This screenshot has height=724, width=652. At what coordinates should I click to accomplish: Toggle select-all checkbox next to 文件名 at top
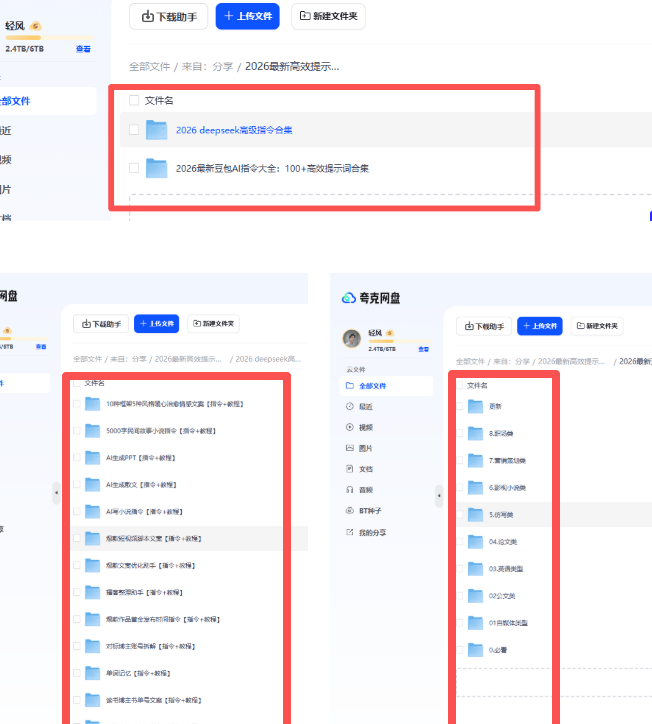tap(134, 100)
